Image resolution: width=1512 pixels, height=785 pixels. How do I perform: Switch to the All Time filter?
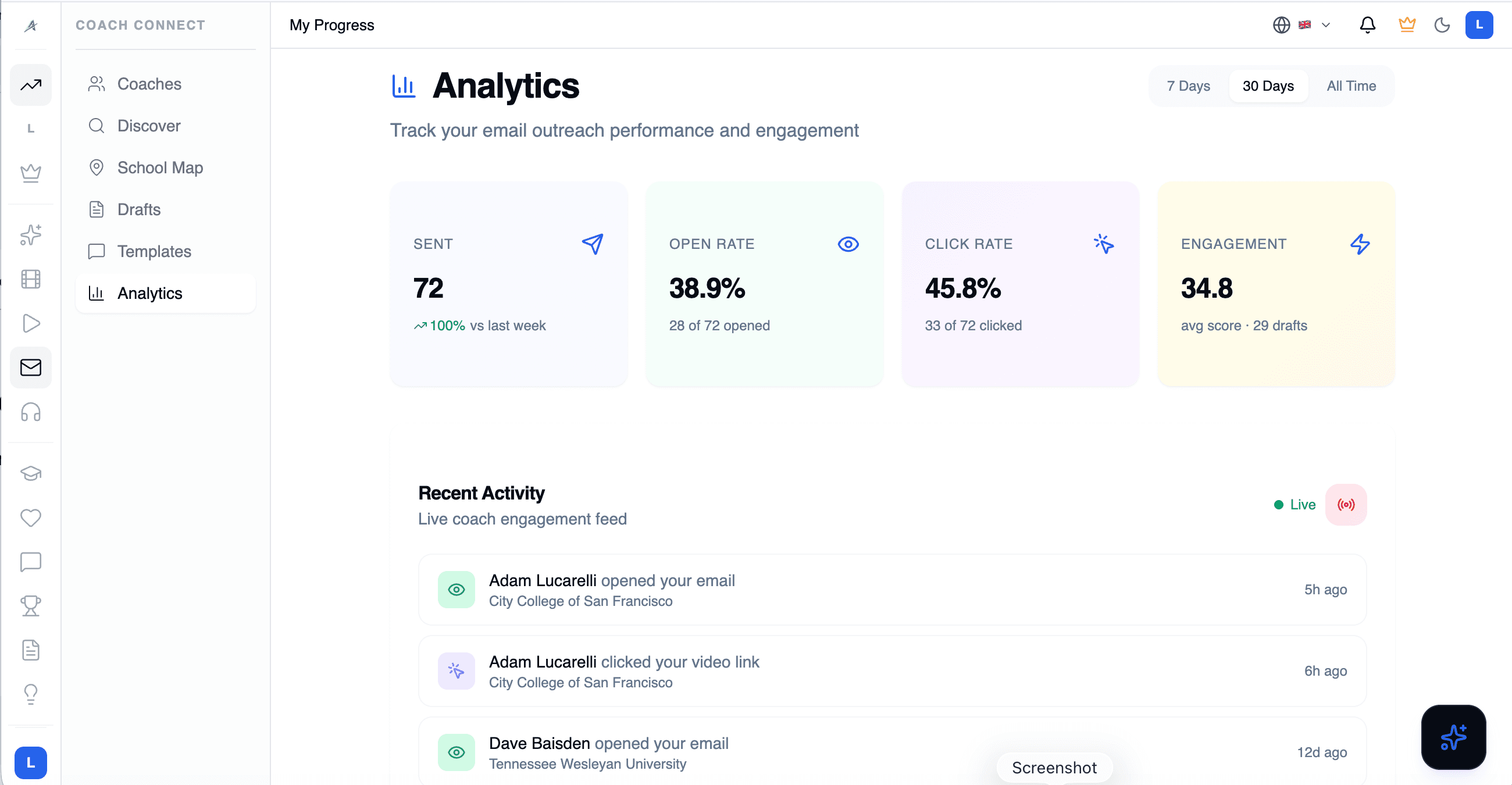coord(1351,85)
